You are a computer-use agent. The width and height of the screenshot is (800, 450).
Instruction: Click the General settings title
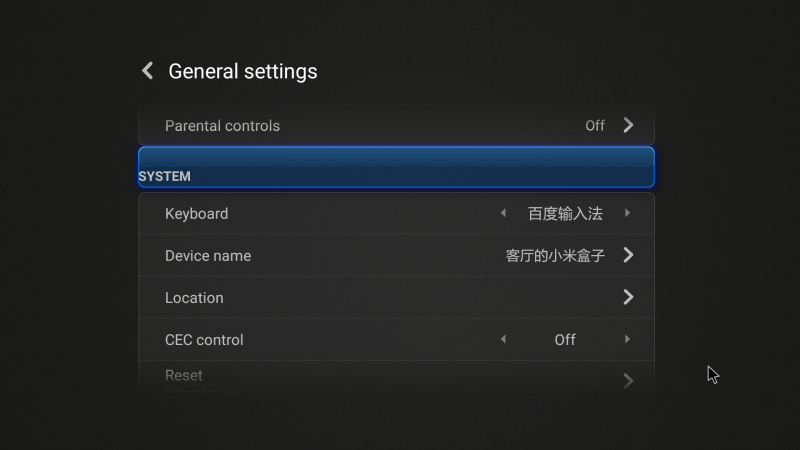[243, 71]
